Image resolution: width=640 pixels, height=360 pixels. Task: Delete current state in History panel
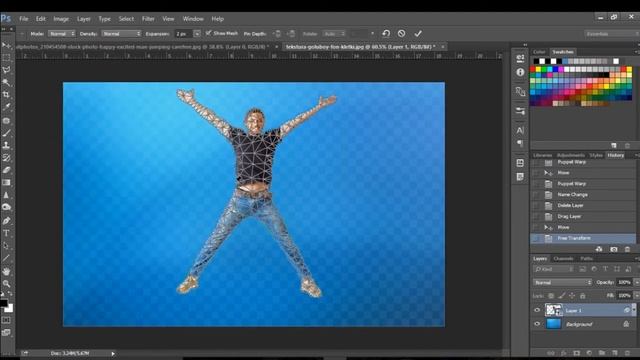(627, 249)
